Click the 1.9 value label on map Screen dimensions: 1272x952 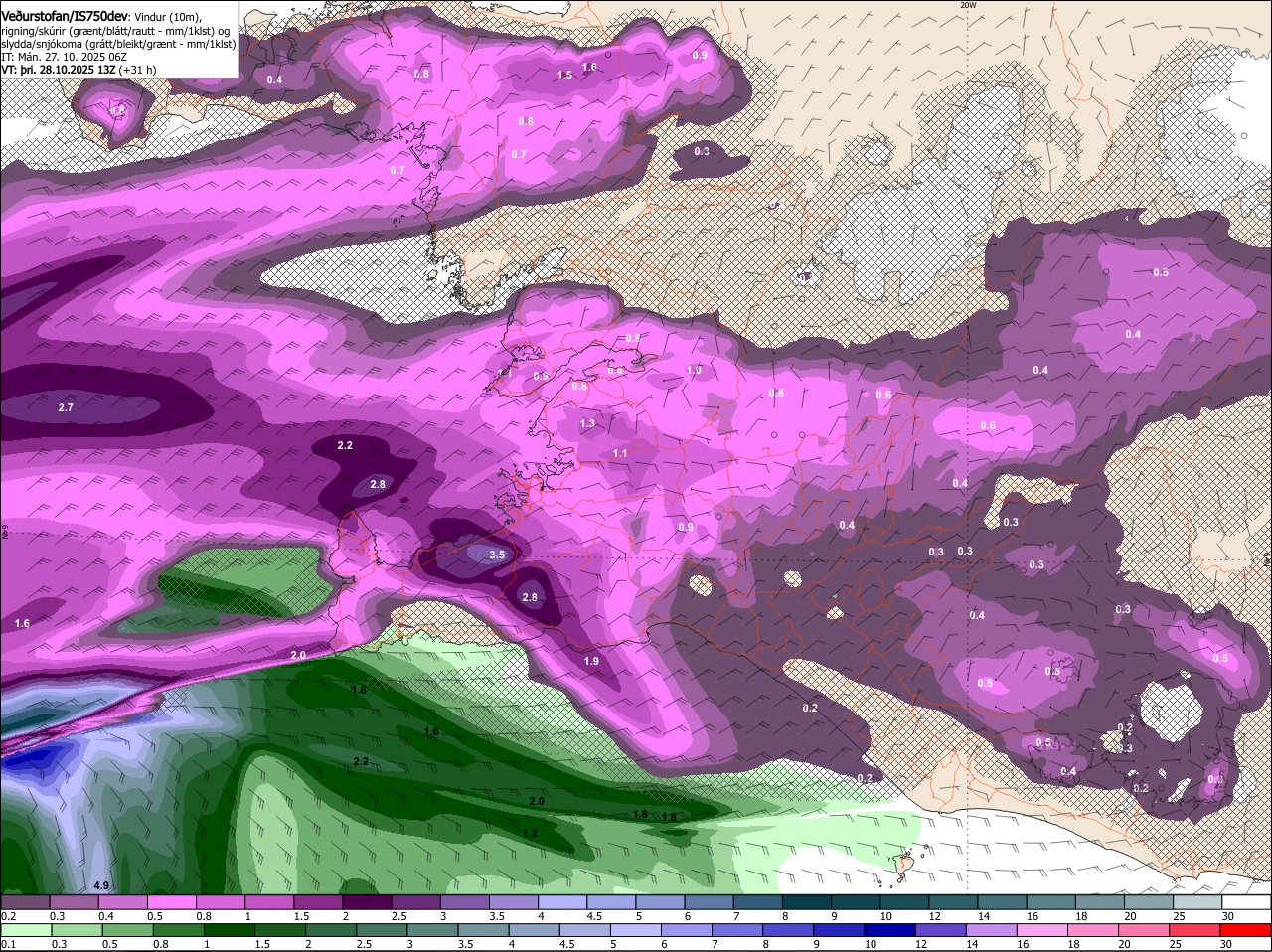pos(591,661)
